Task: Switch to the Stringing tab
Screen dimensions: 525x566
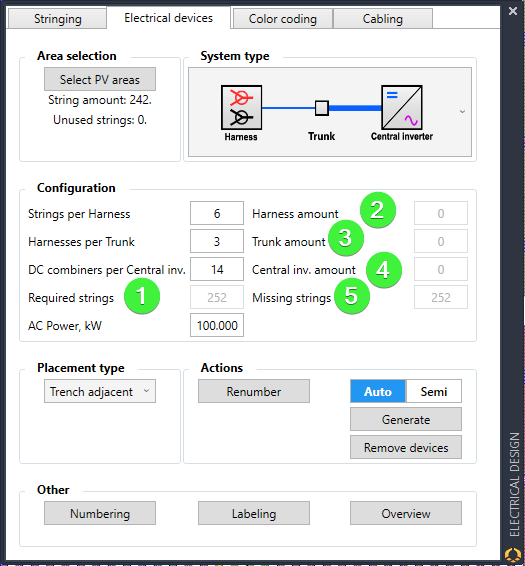Action: (57, 18)
